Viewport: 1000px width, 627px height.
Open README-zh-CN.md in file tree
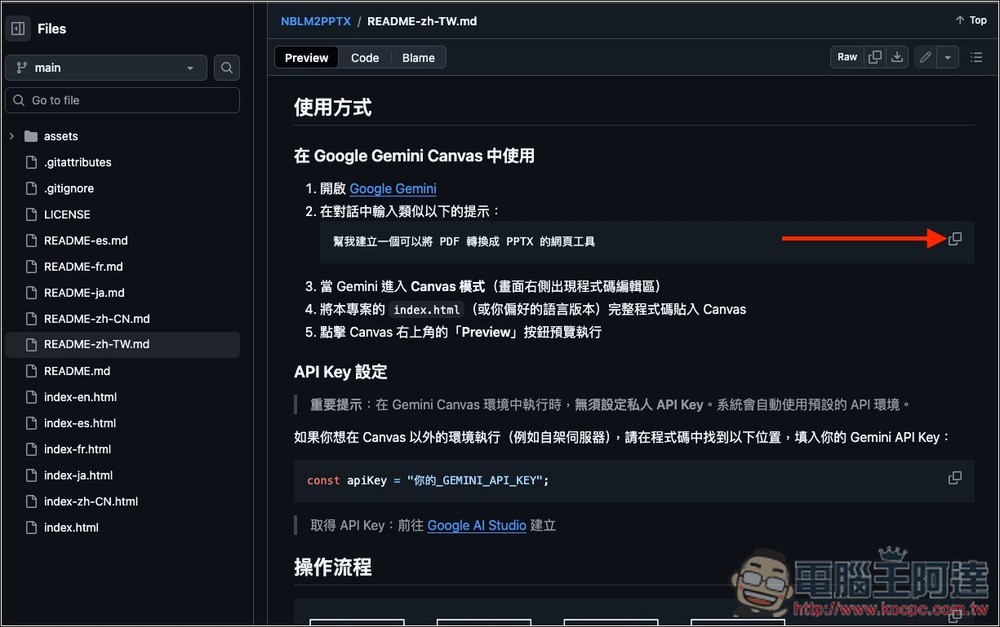click(x=96, y=318)
